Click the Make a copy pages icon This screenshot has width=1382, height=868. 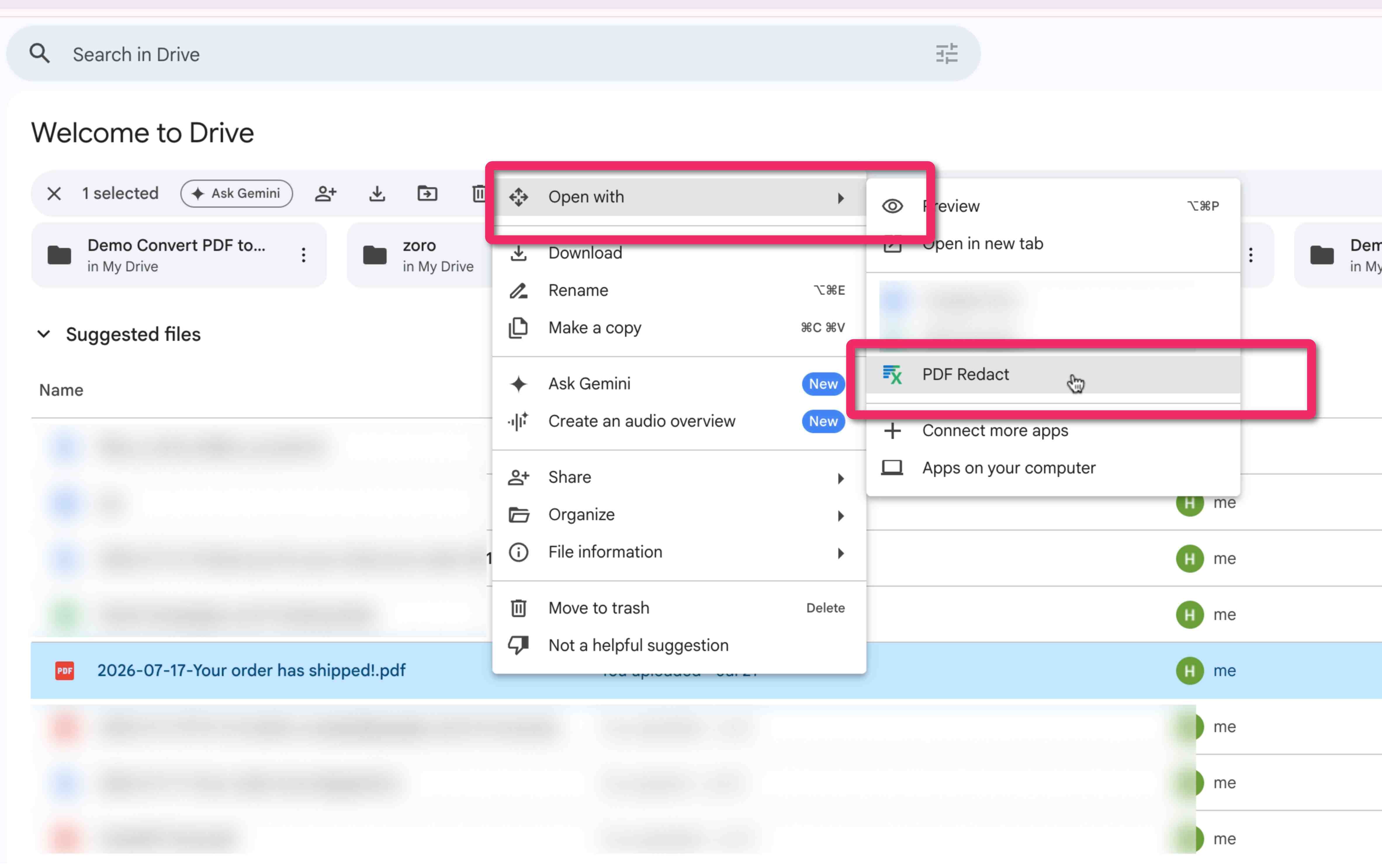coord(518,328)
